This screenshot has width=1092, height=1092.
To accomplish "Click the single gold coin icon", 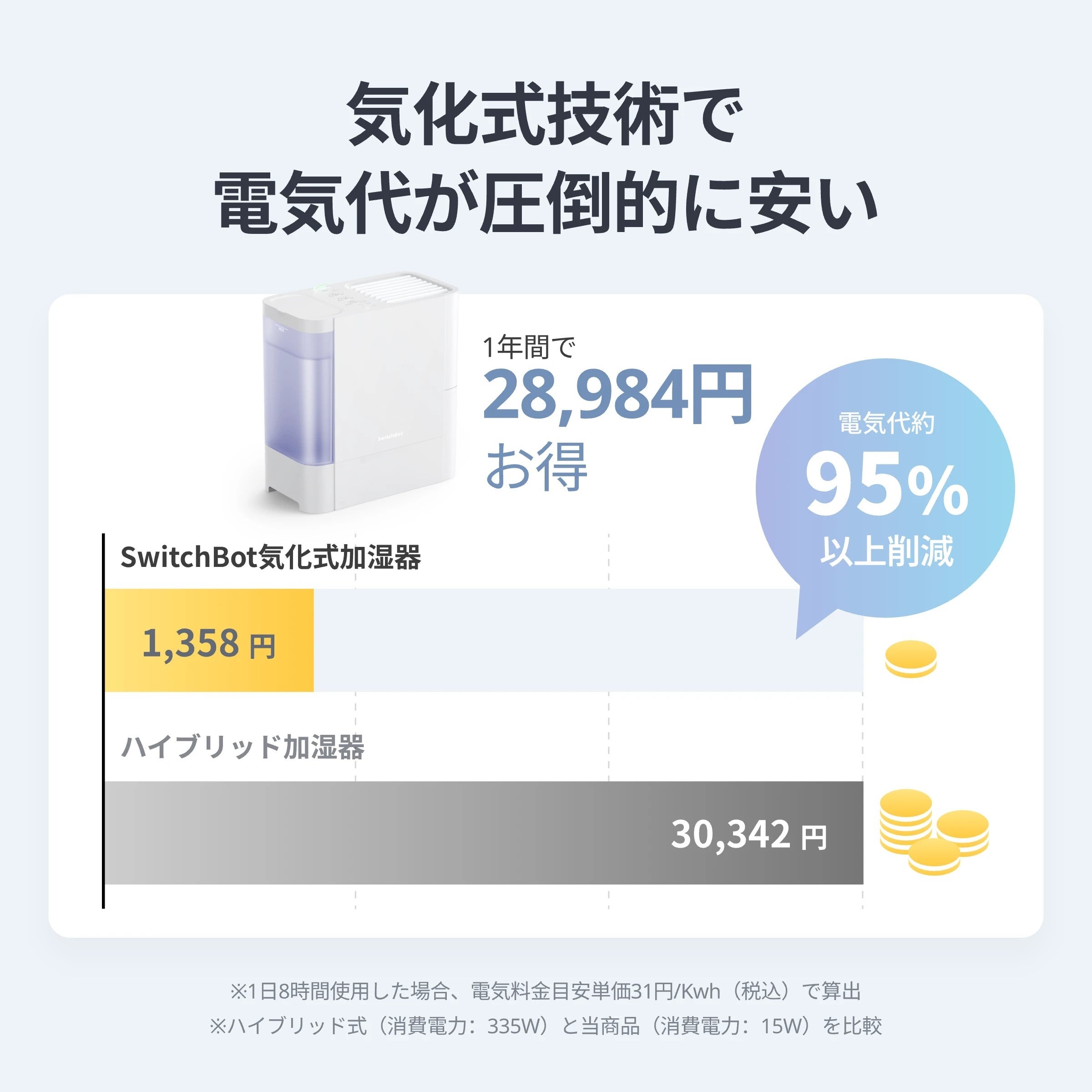I will click(x=910, y=658).
